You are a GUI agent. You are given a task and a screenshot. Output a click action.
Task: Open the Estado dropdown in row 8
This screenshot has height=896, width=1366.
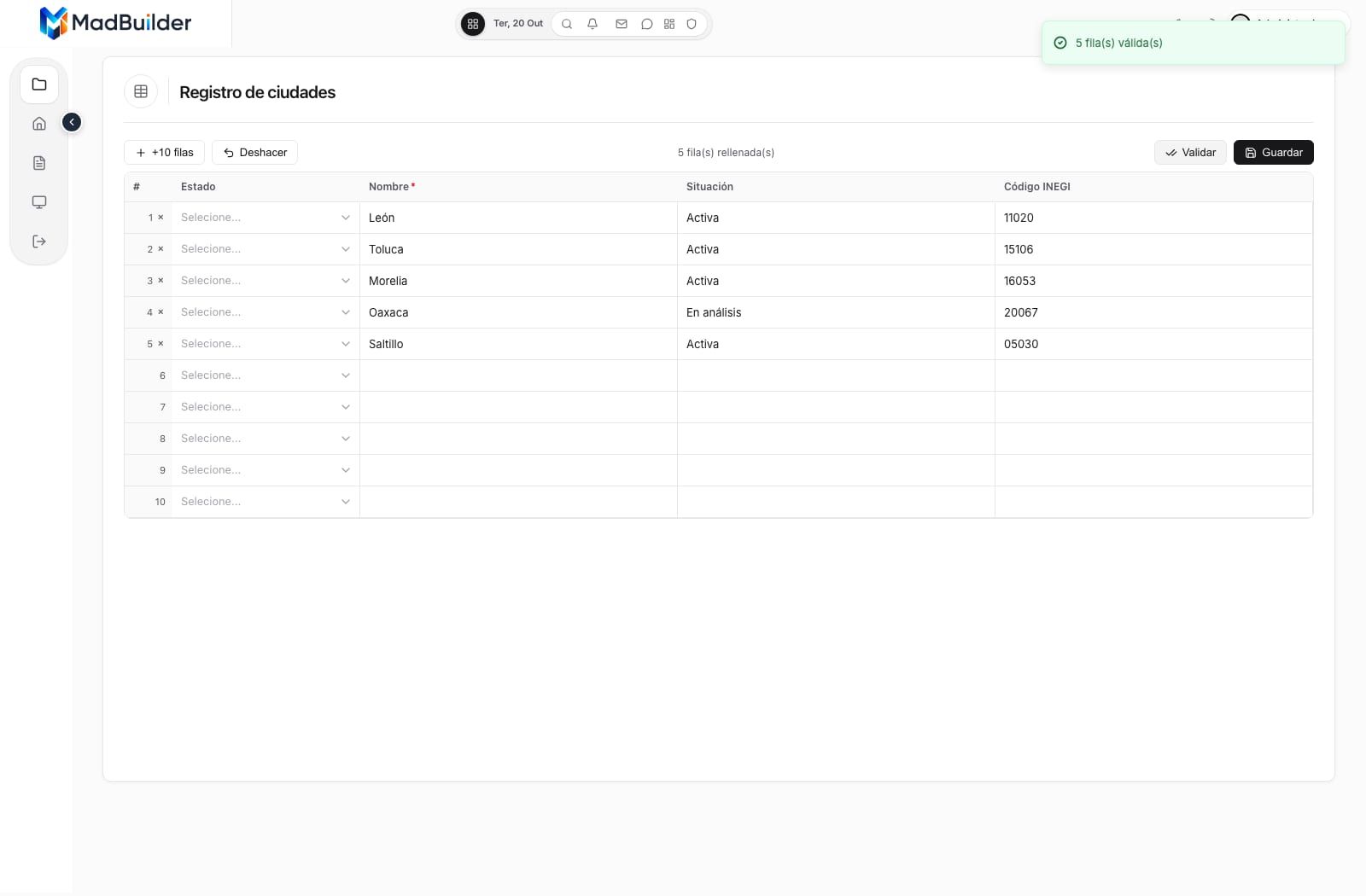[266, 439]
